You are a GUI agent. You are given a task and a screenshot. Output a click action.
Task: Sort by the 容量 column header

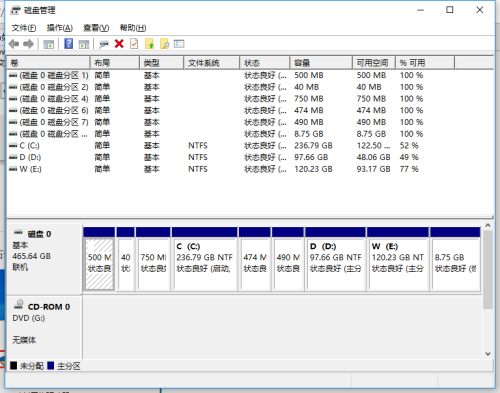pos(321,63)
